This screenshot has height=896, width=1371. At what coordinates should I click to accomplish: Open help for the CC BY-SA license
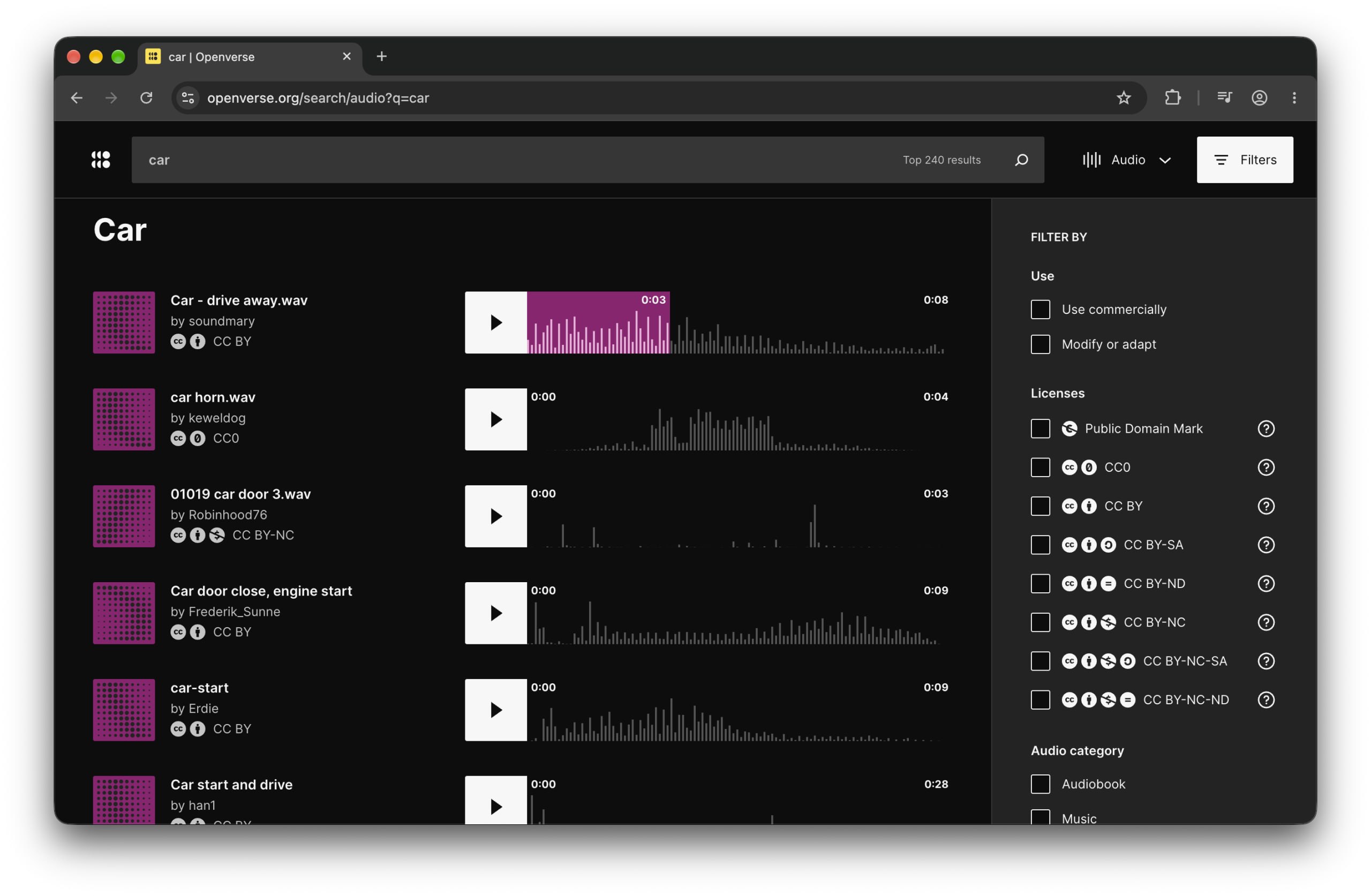click(x=1265, y=545)
